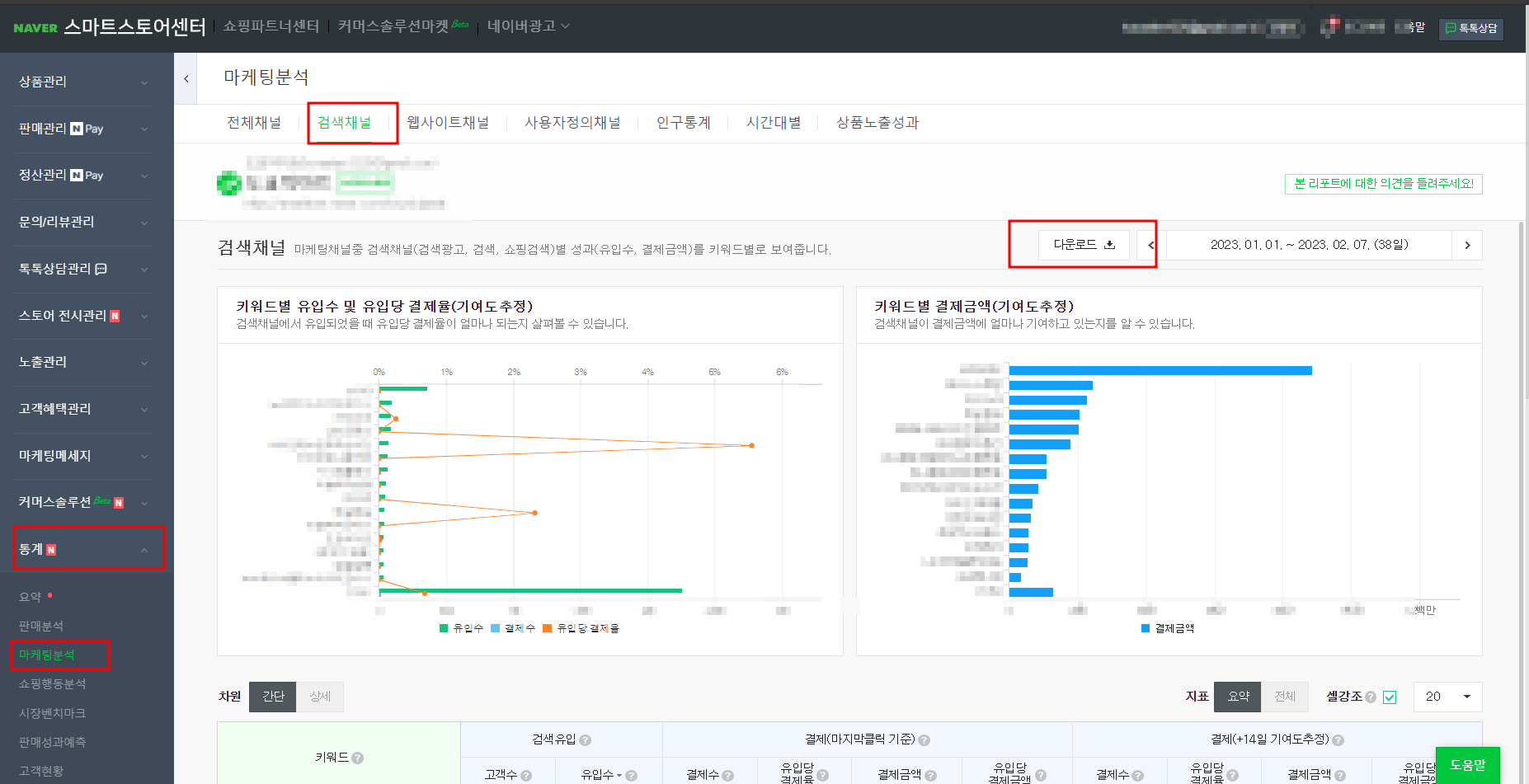Select 상세 dimension view
Viewport: 1529px width, 784px height.
320,697
